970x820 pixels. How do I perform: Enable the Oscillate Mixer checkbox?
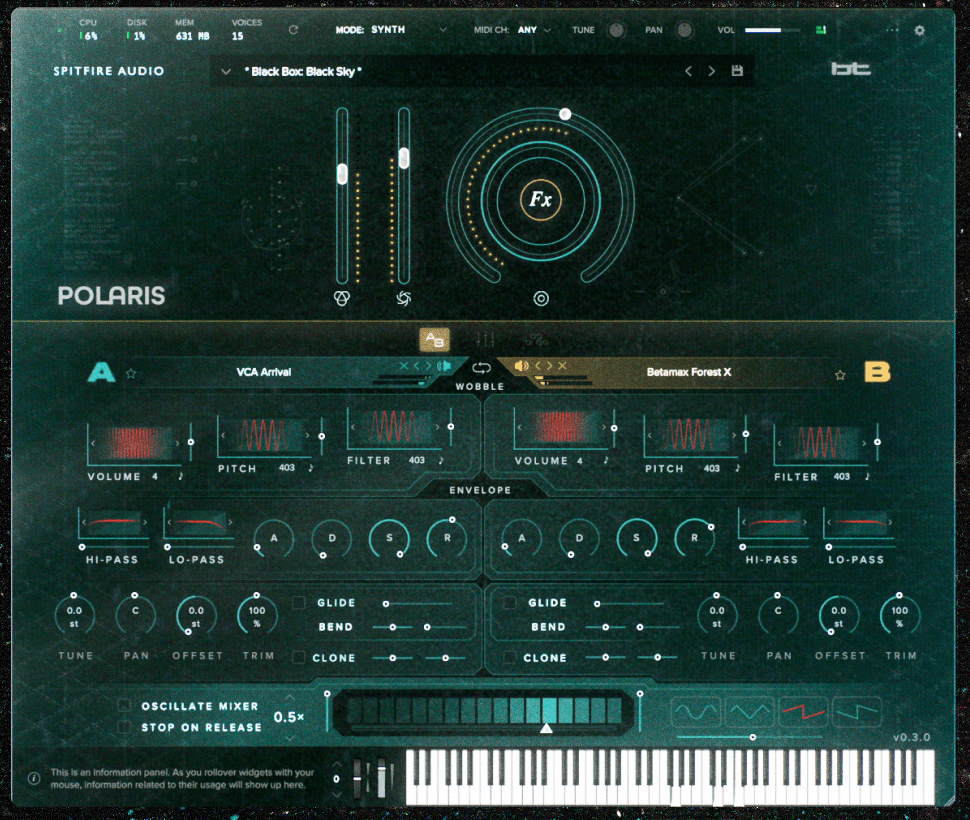click(125, 706)
